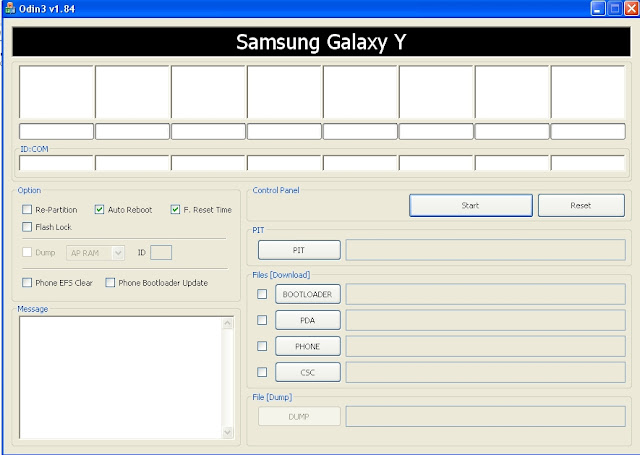Viewport: 640px width, 455px height.
Task: Click the PIT file button
Action: (x=299, y=250)
